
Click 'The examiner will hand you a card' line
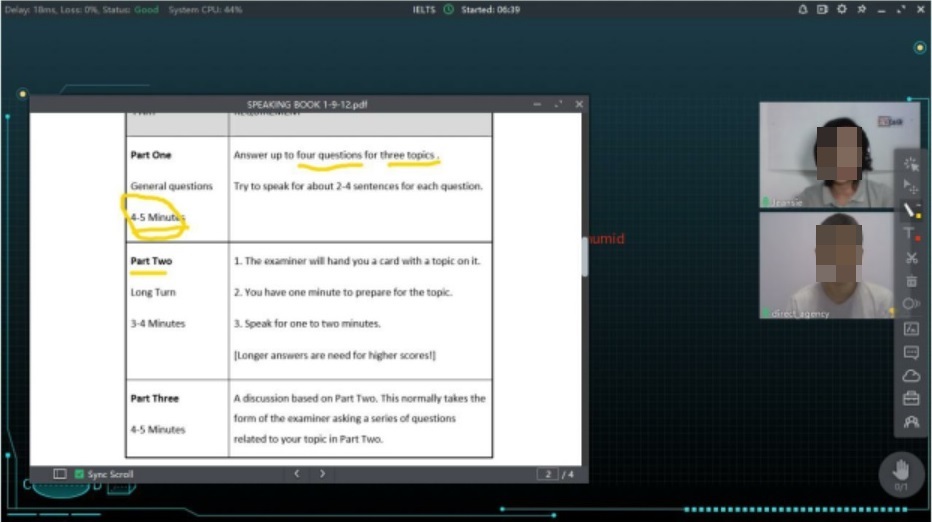[x=357, y=261]
